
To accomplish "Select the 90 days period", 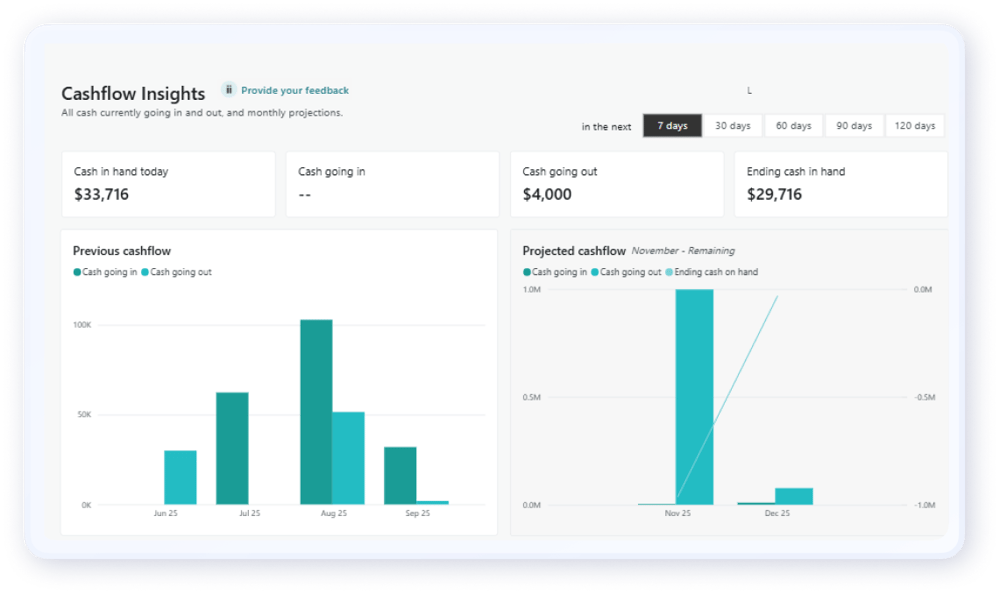I will click(x=853, y=125).
